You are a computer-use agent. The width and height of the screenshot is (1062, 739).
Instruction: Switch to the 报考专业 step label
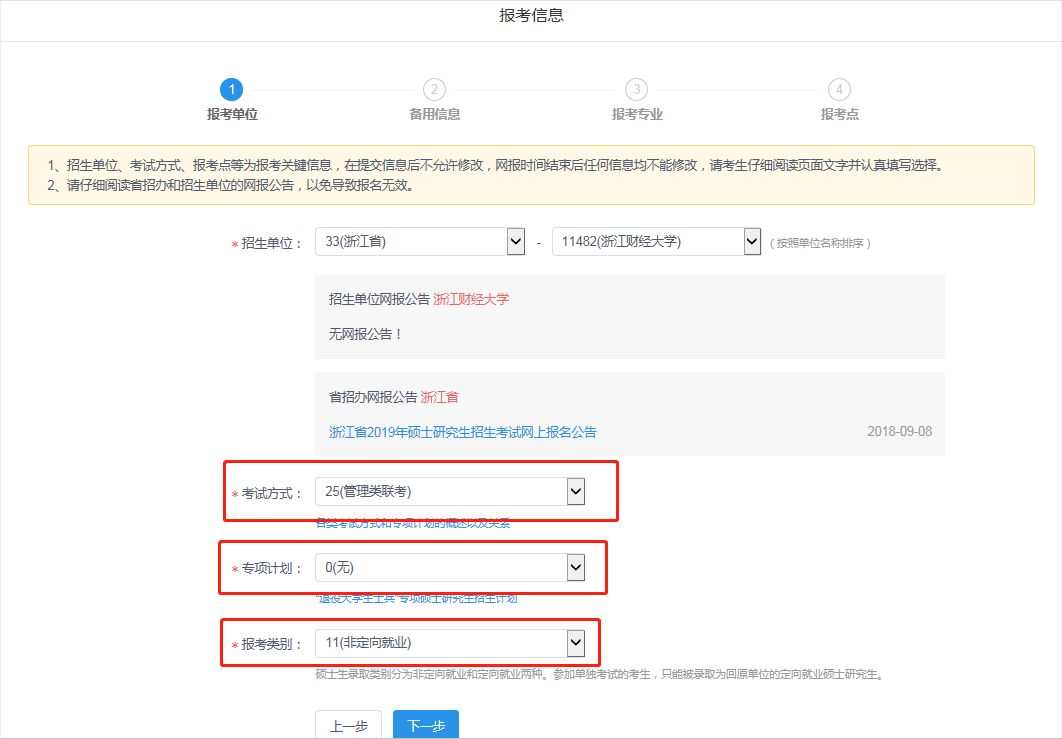637,114
